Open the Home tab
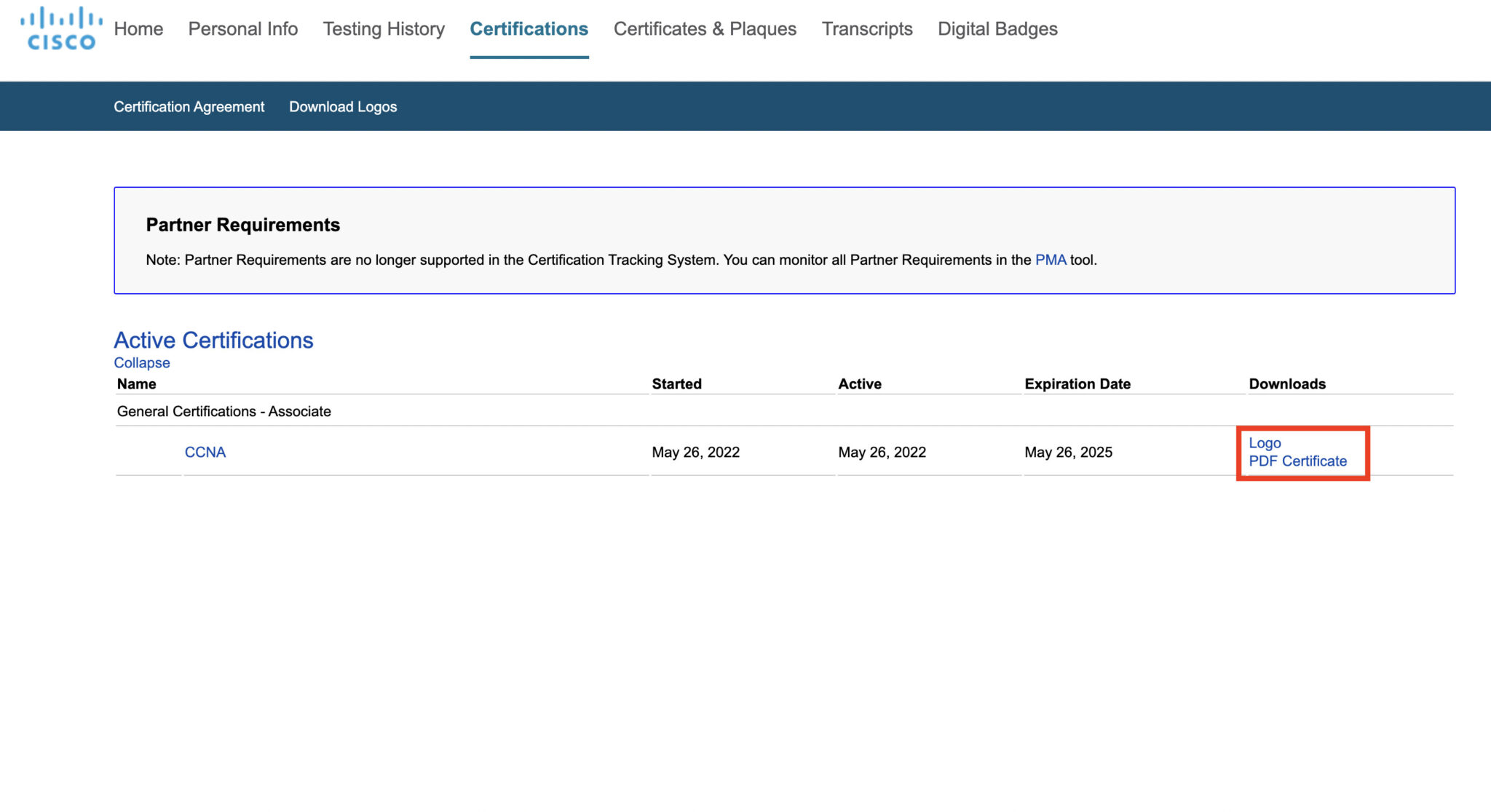The image size is (1491, 812). pyautogui.click(x=138, y=29)
